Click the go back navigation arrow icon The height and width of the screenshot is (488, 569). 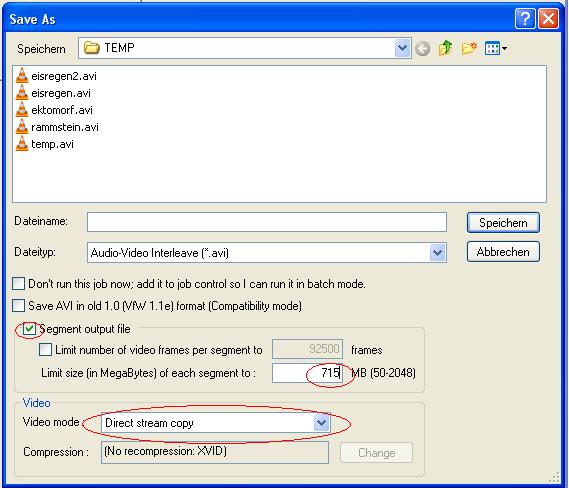click(422, 48)
